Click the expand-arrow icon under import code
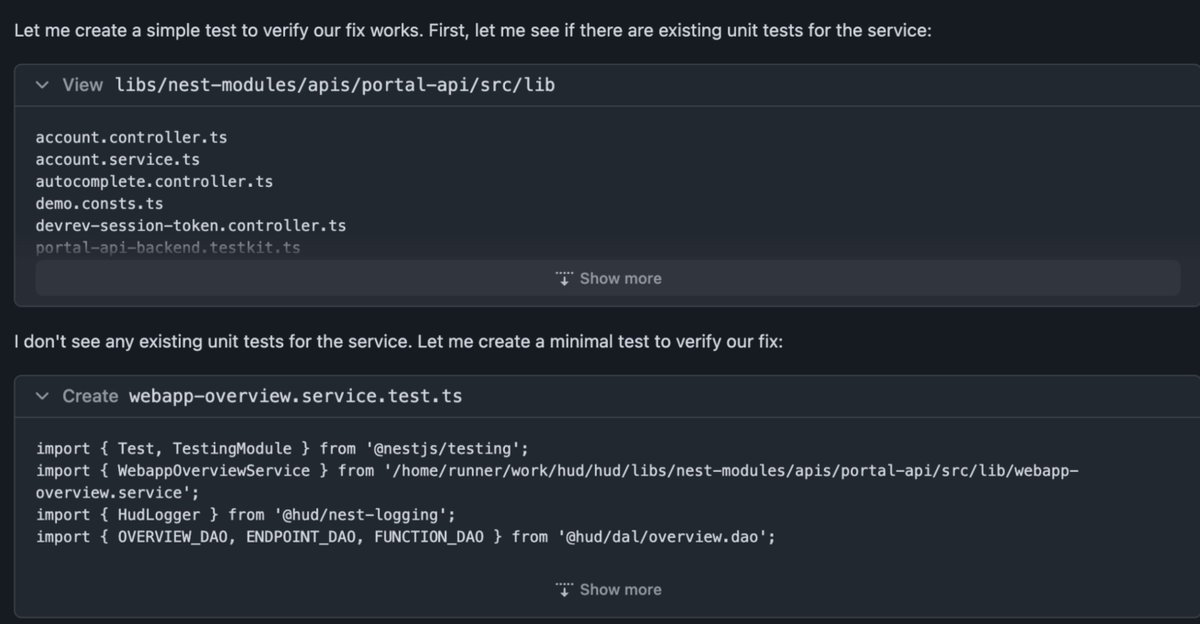 [564, 589]
